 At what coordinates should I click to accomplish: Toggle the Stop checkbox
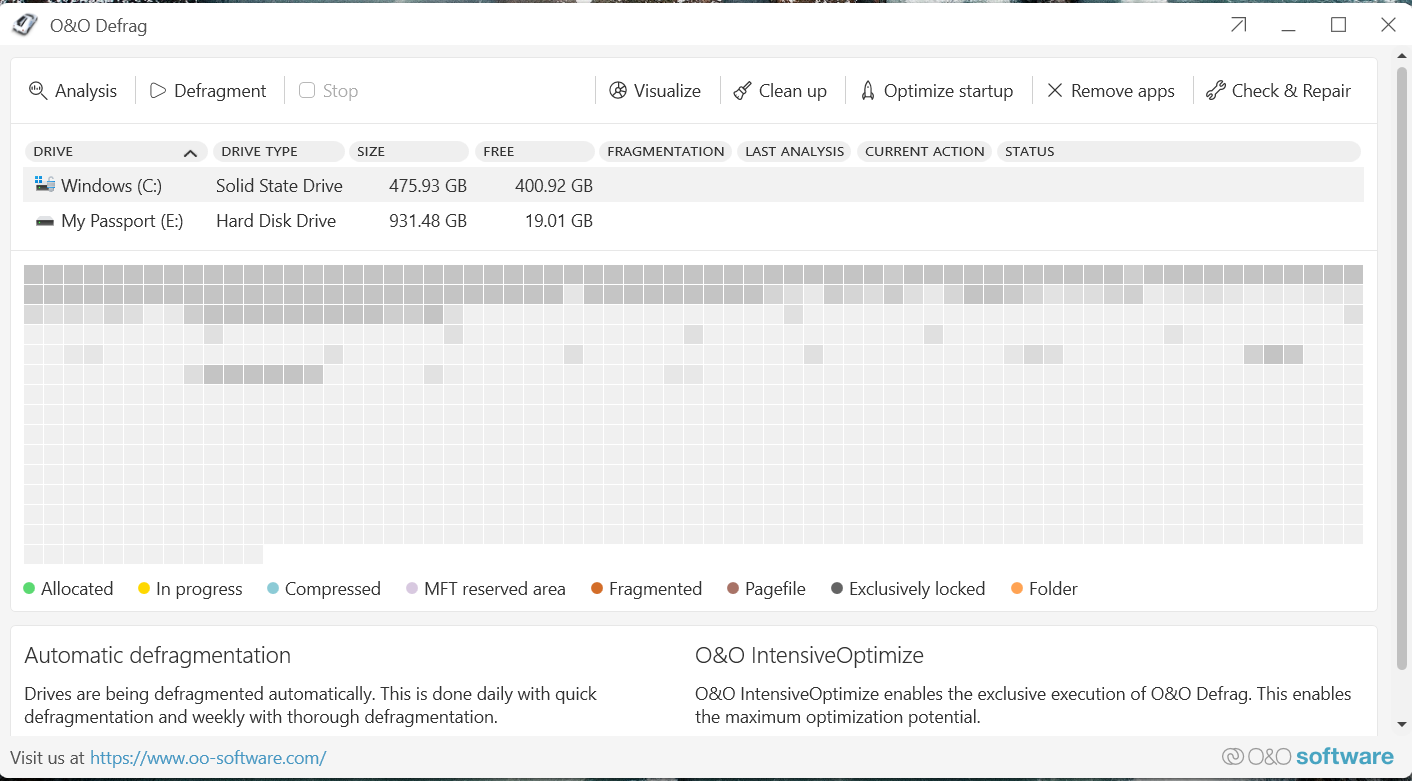(307, 91)
